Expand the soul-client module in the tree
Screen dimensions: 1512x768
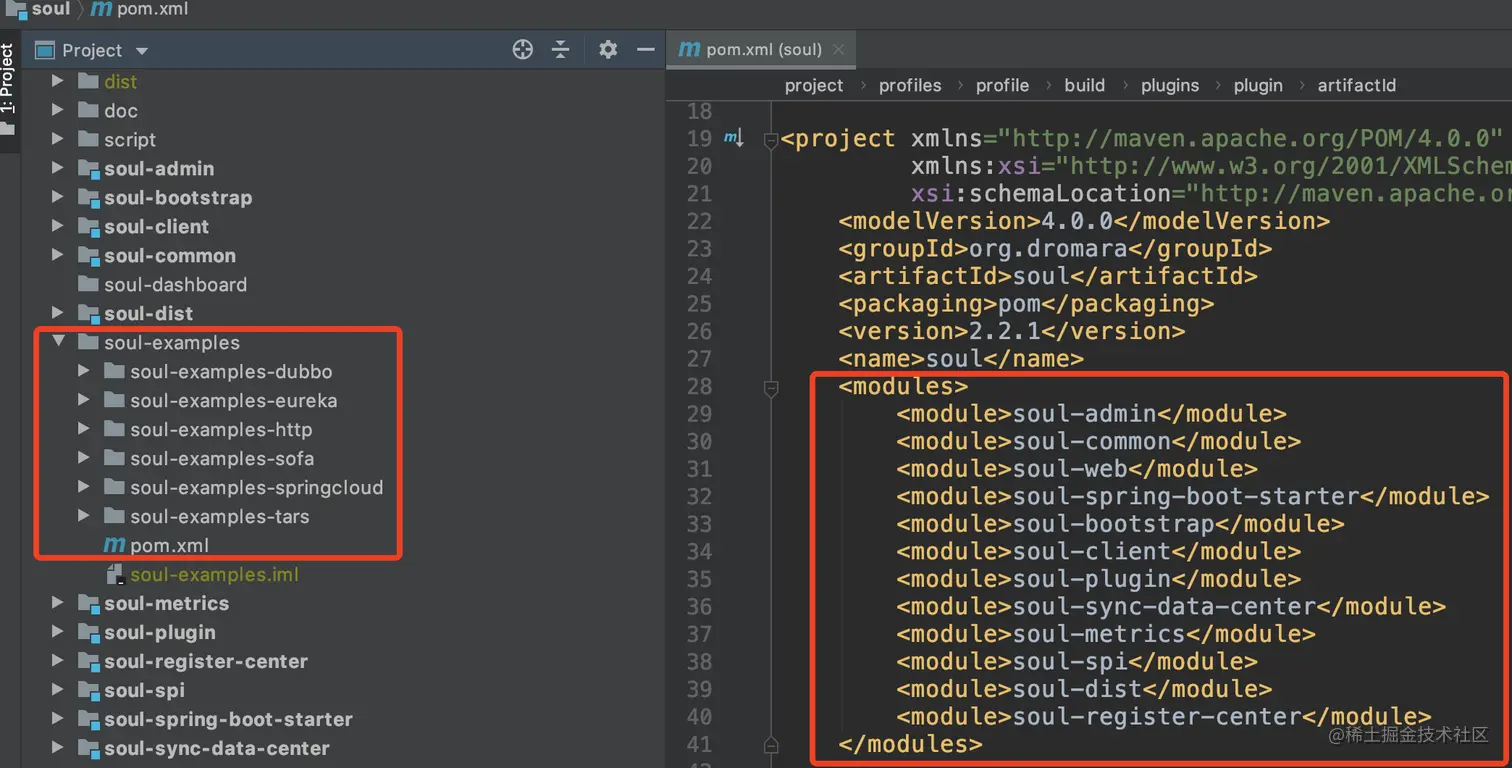coord(58,227)
